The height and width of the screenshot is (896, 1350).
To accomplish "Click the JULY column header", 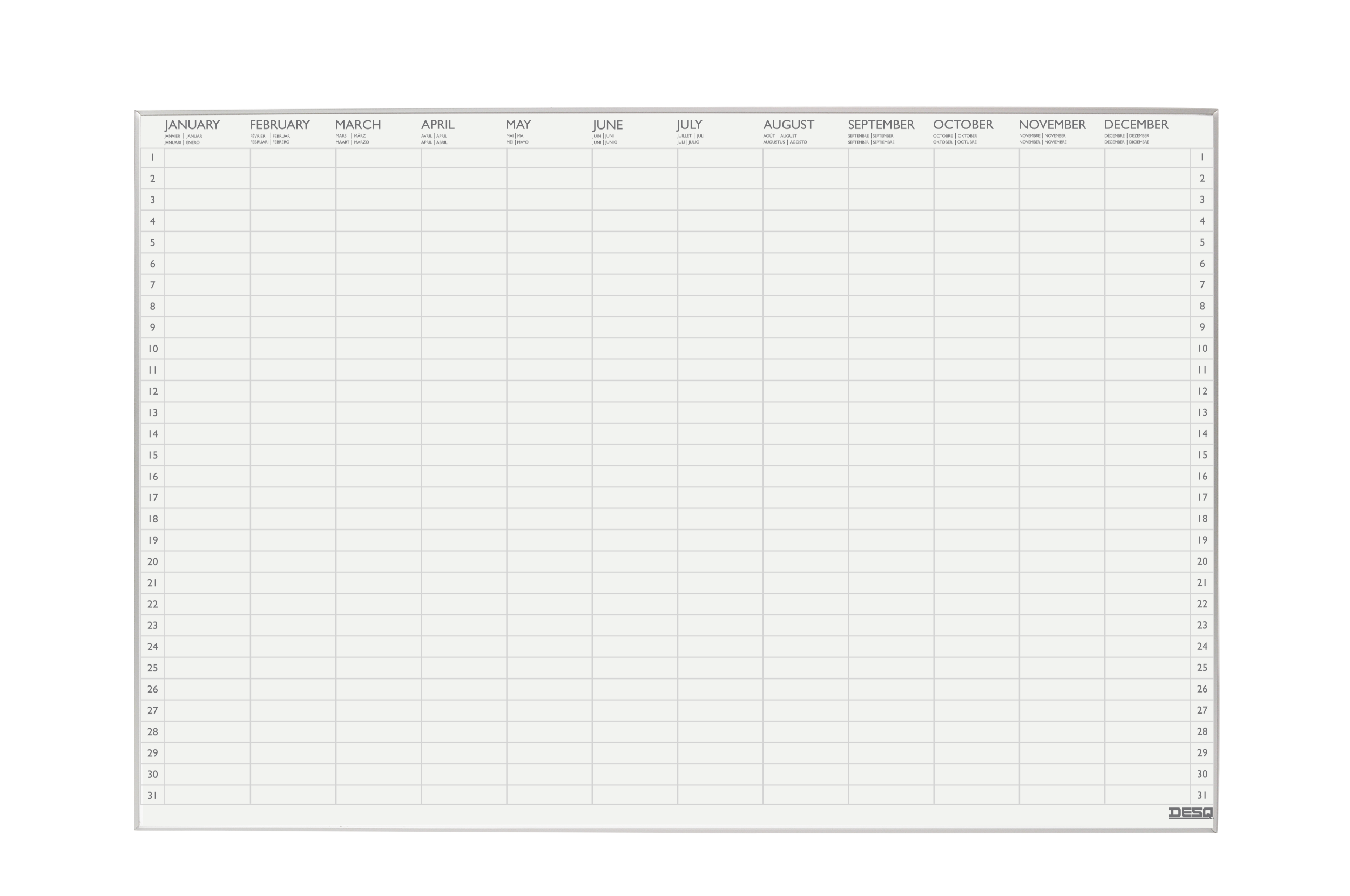I will coord(689,125).
